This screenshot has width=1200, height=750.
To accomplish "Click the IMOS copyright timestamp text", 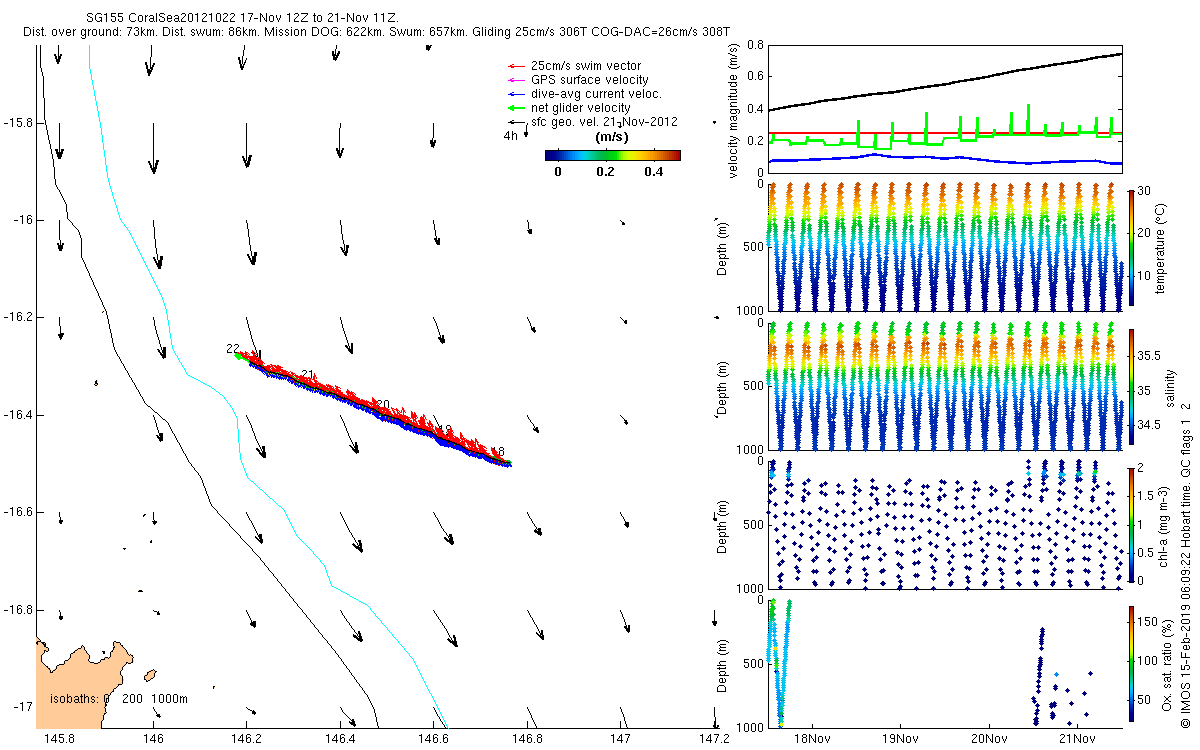I will point(1184,565).
